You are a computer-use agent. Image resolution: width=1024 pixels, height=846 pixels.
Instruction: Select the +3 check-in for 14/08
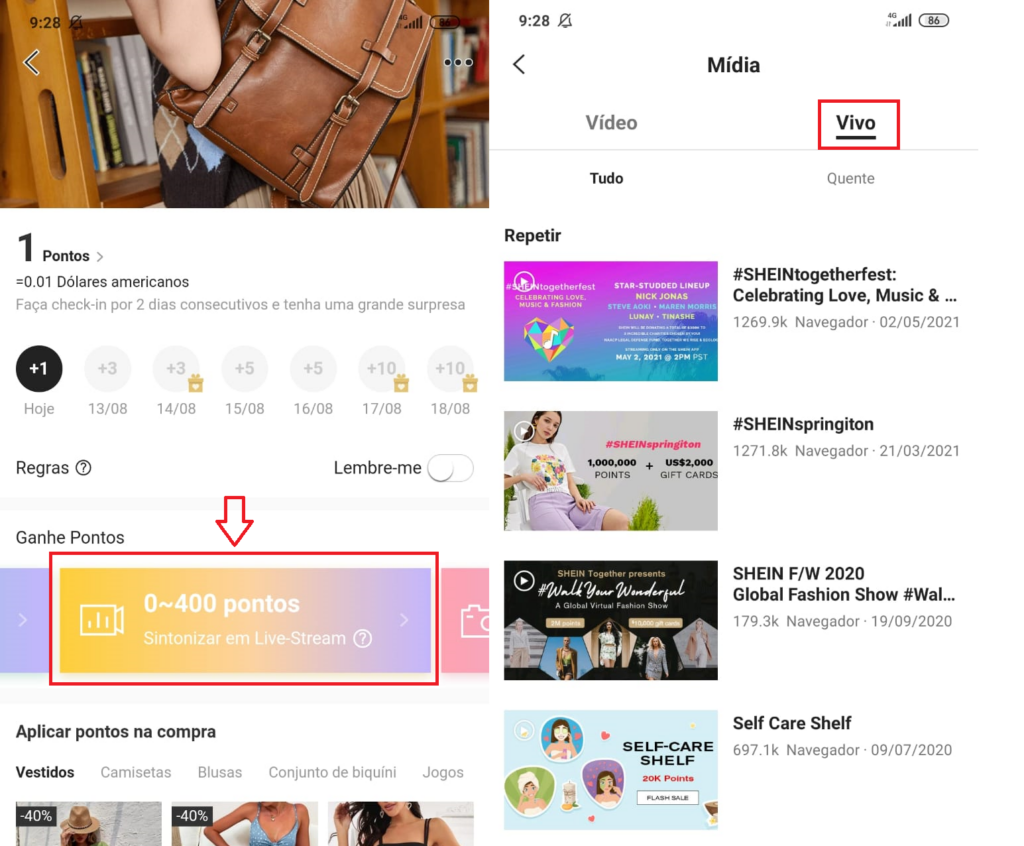[x=176, y=368]
